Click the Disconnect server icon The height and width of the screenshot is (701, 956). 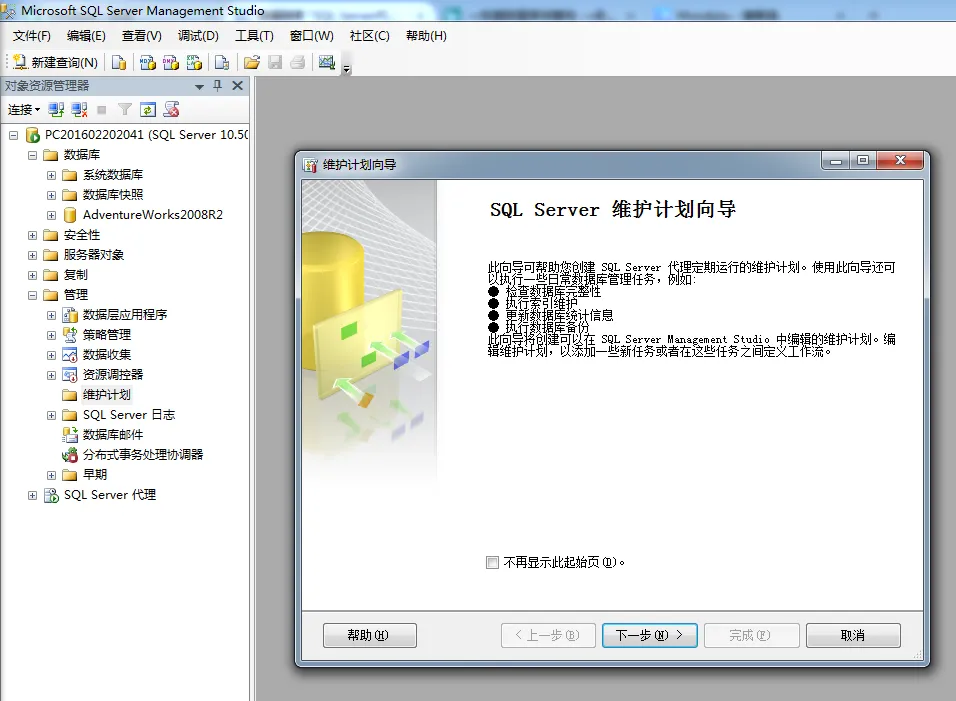tap(79, 110)
